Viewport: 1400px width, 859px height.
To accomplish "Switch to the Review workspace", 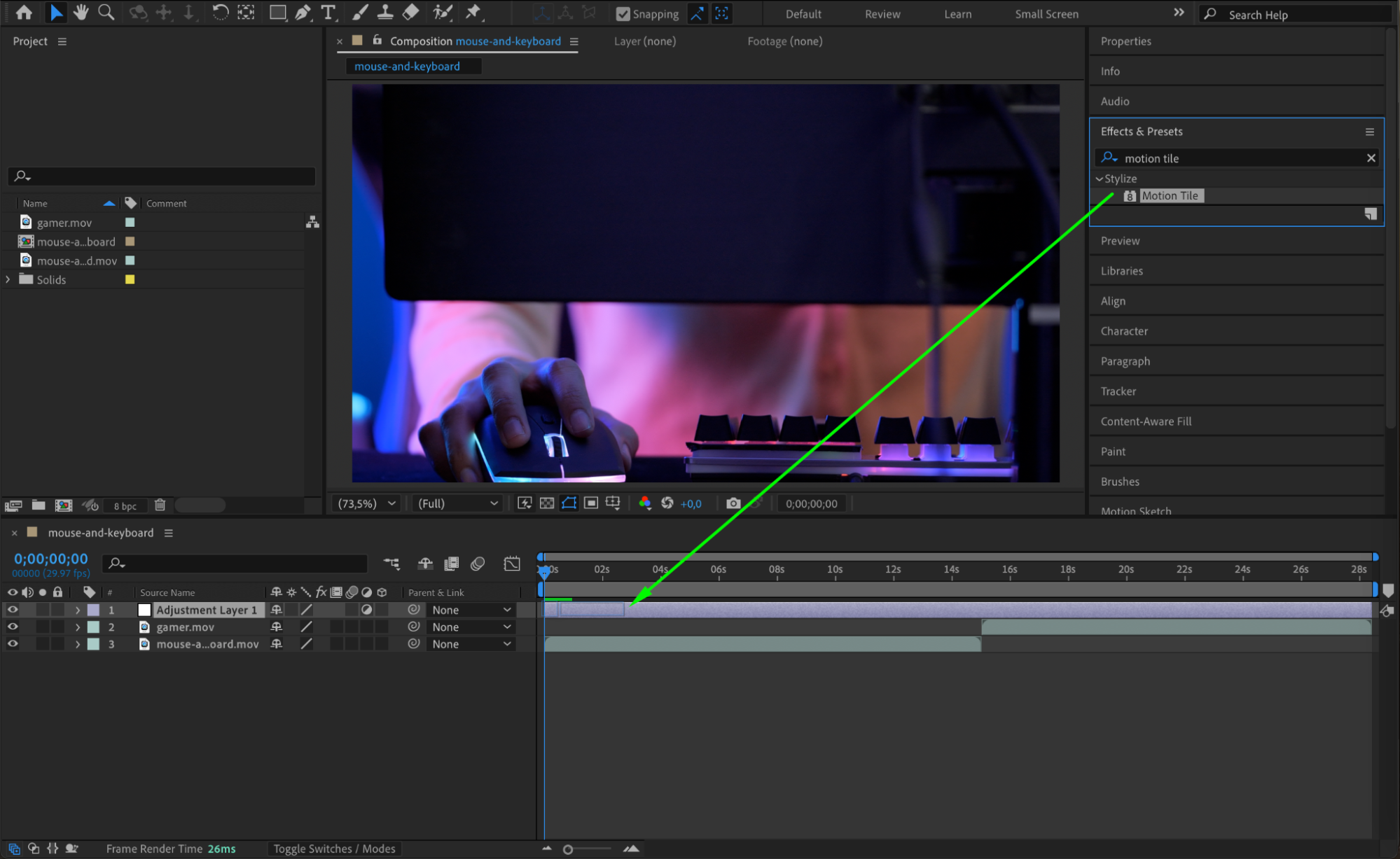I will [x=882, y=14].
